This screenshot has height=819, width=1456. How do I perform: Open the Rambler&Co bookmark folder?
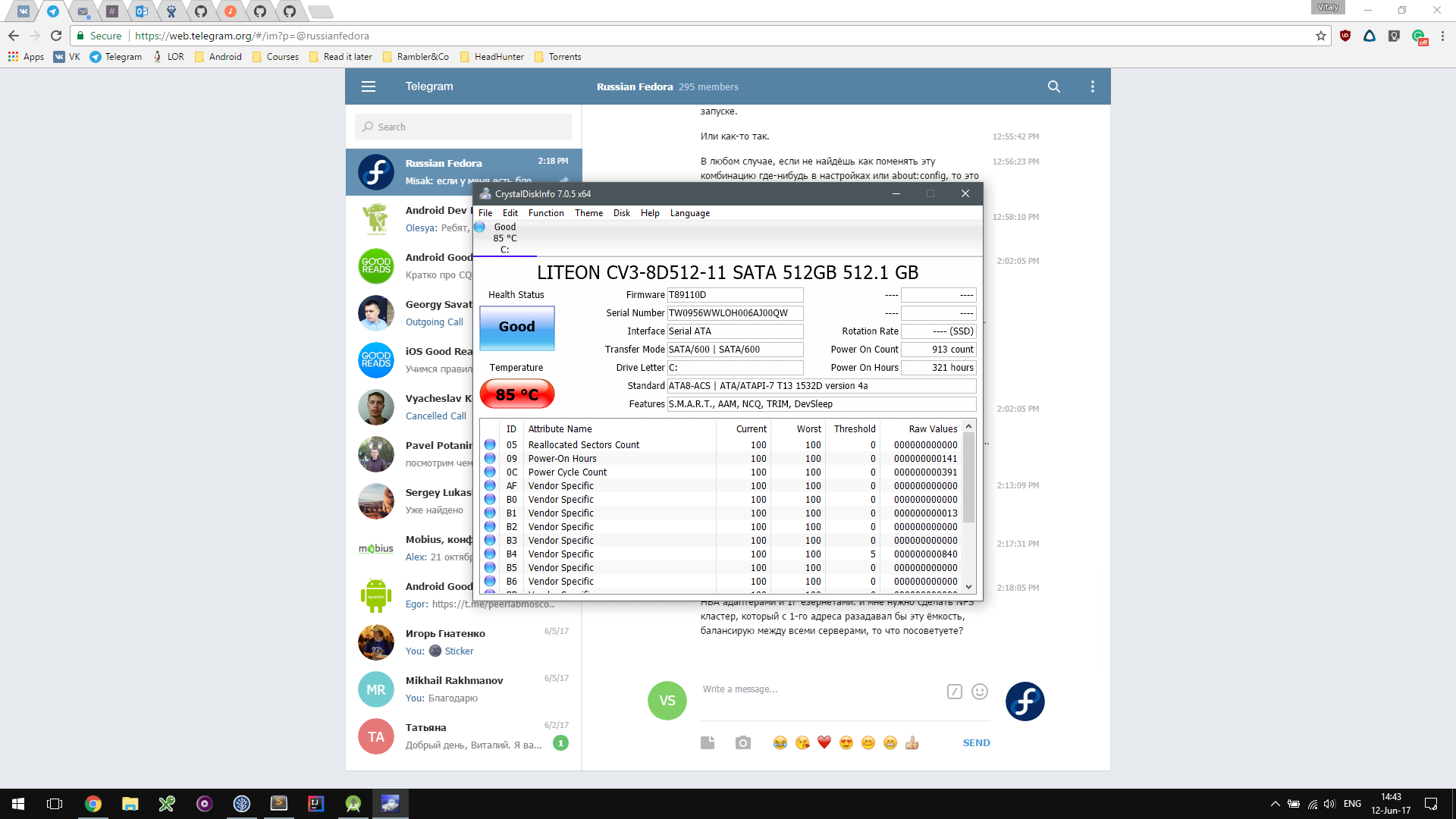[x=416, y=57]
